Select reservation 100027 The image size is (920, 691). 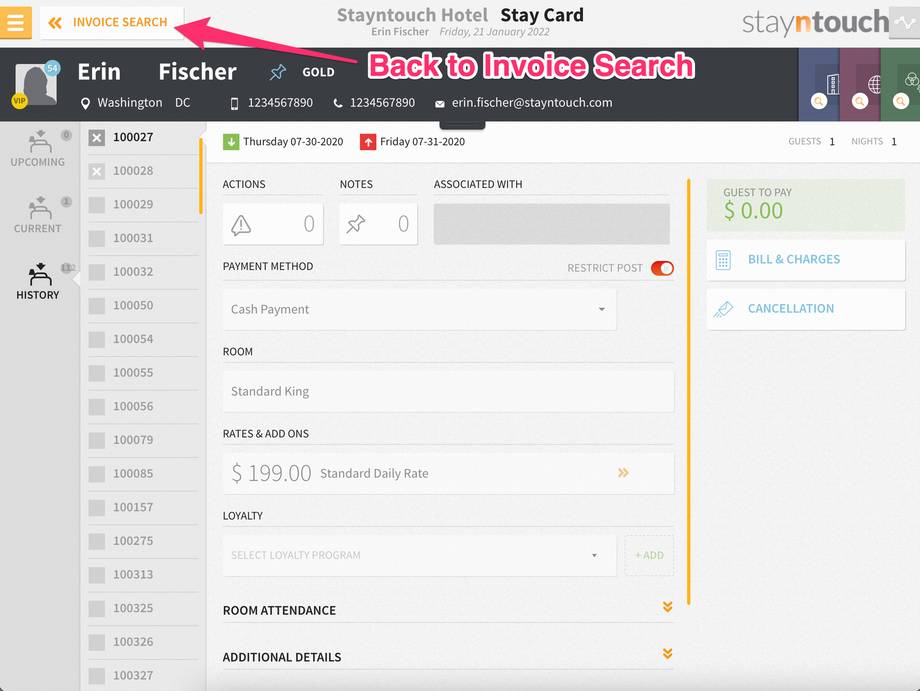tap(143, 138)
